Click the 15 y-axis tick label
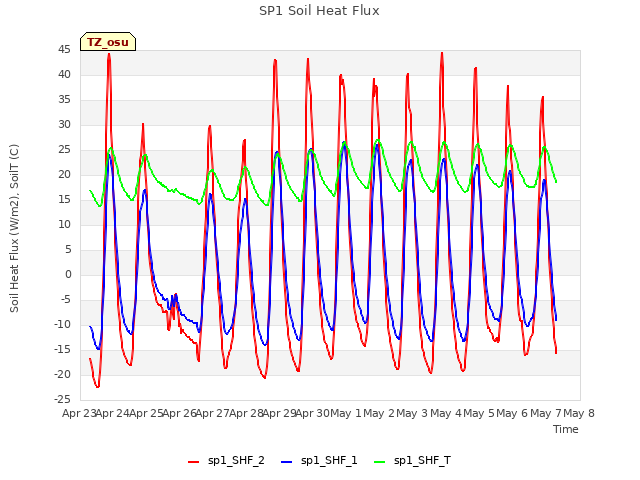The image size is (640, 480). [64, 200]
